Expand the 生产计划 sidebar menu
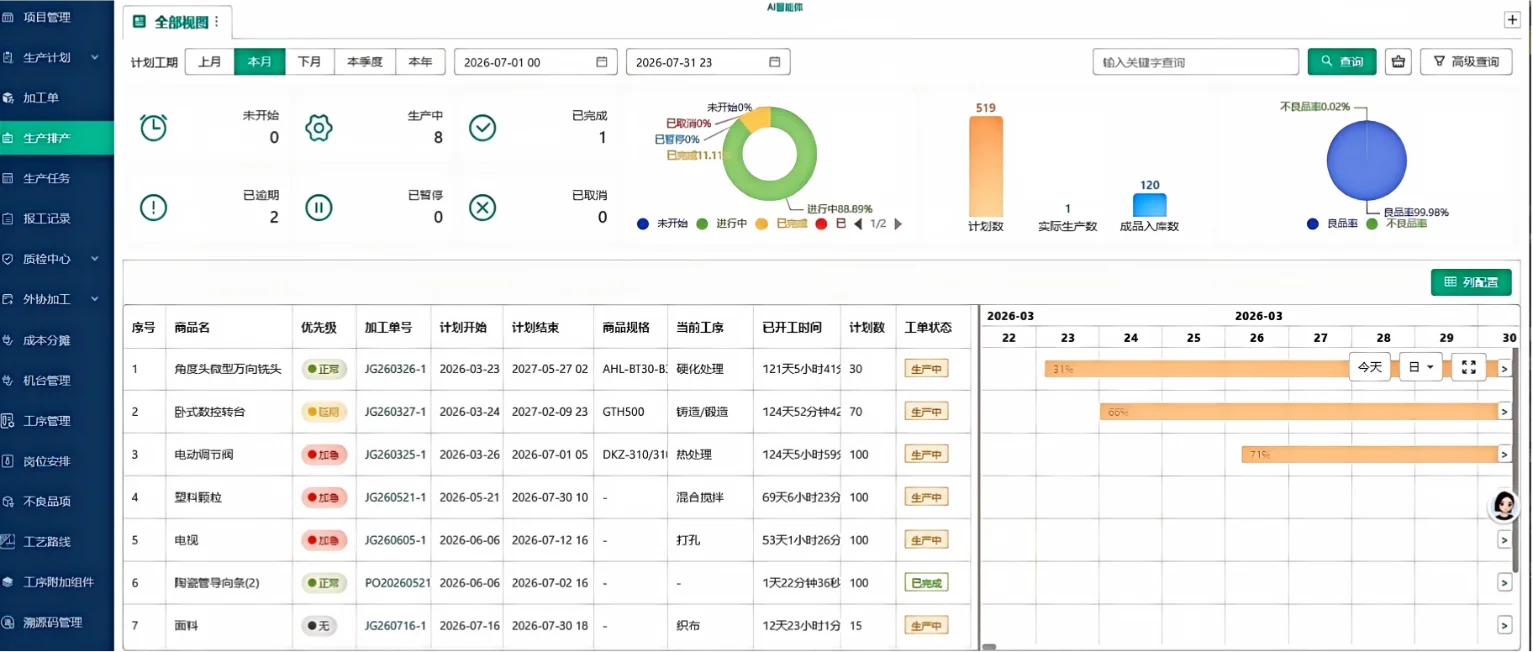1533x652 pixels. [x=56, y=57]
